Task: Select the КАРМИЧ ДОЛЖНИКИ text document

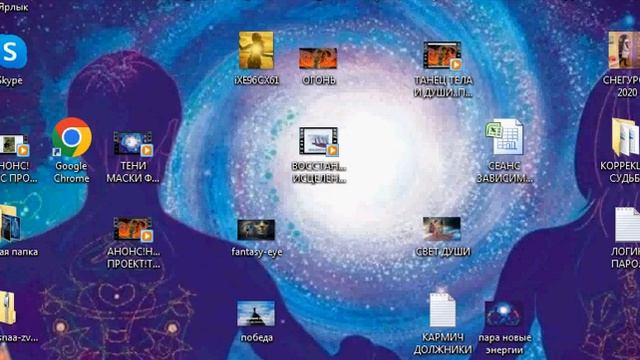Action: (x=442, y=310)
